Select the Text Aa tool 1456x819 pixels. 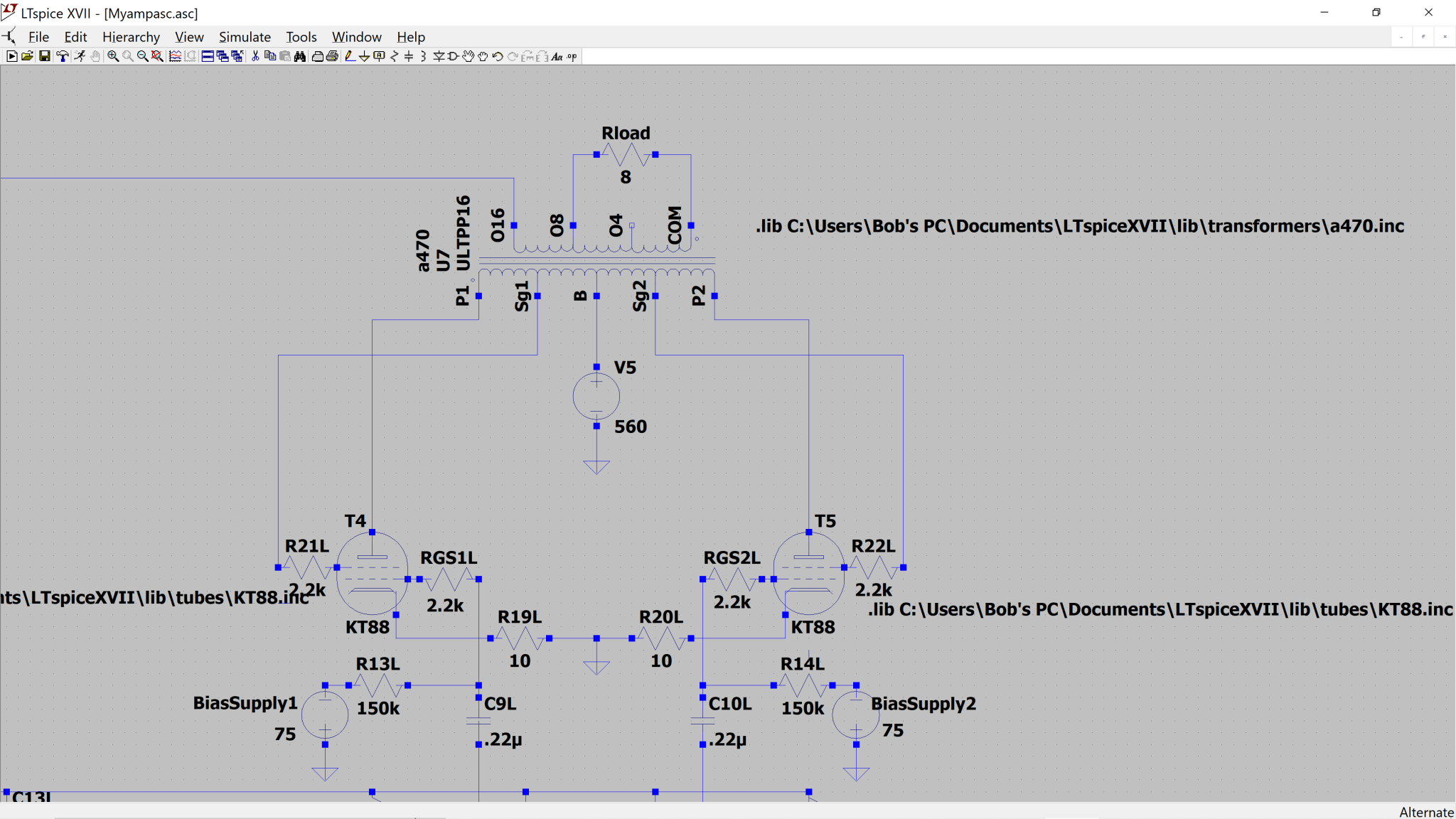pyautogui.click(x=557, y=56)
